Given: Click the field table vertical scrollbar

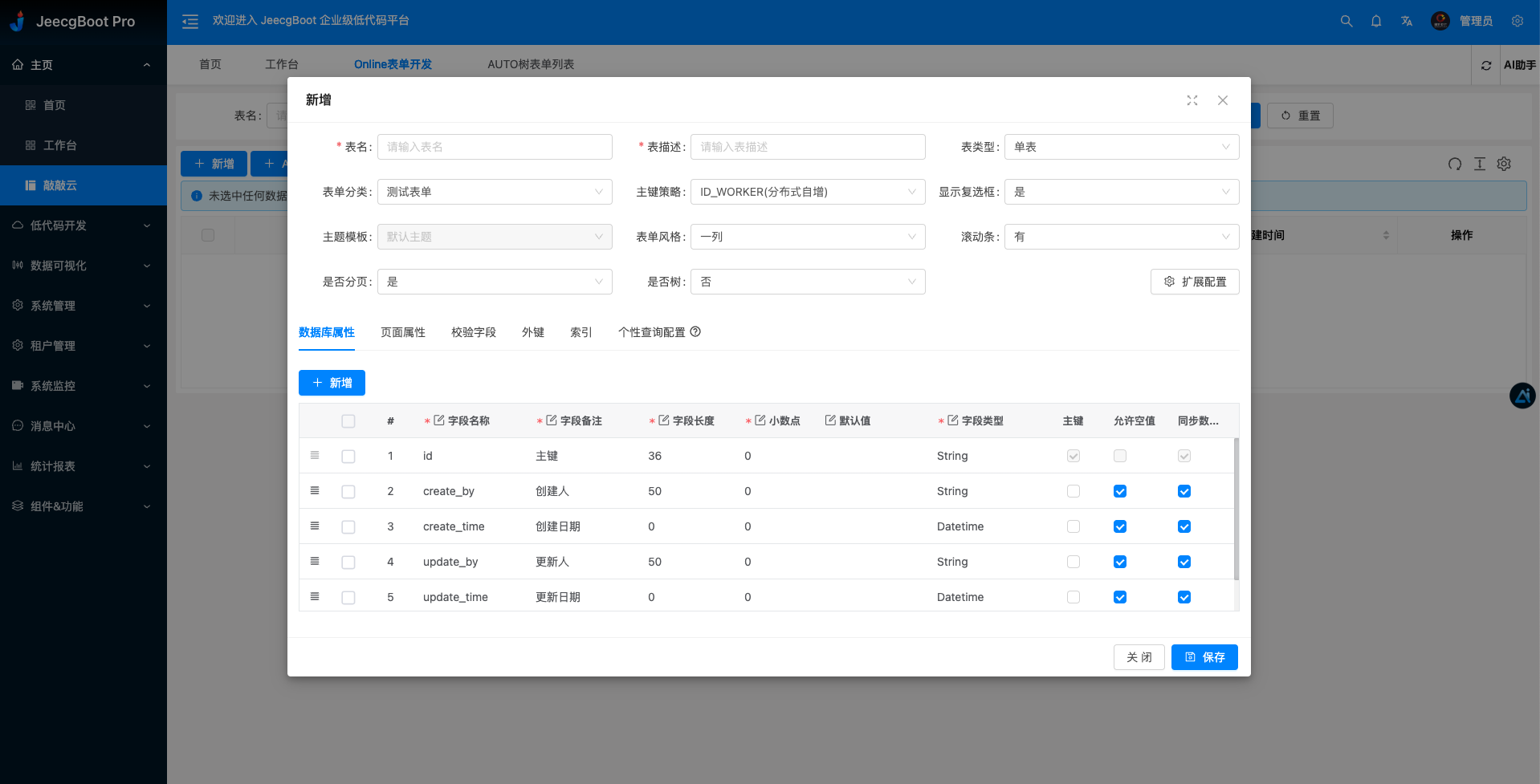Looking at the screenshot, I should click(x=1236, y=509).
